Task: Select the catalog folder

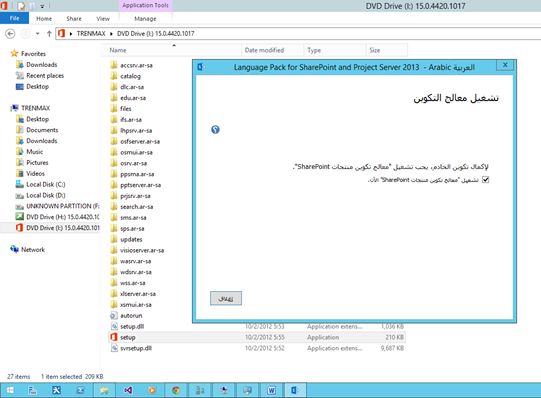Action: pyautogui.click(x=130, y=76)
